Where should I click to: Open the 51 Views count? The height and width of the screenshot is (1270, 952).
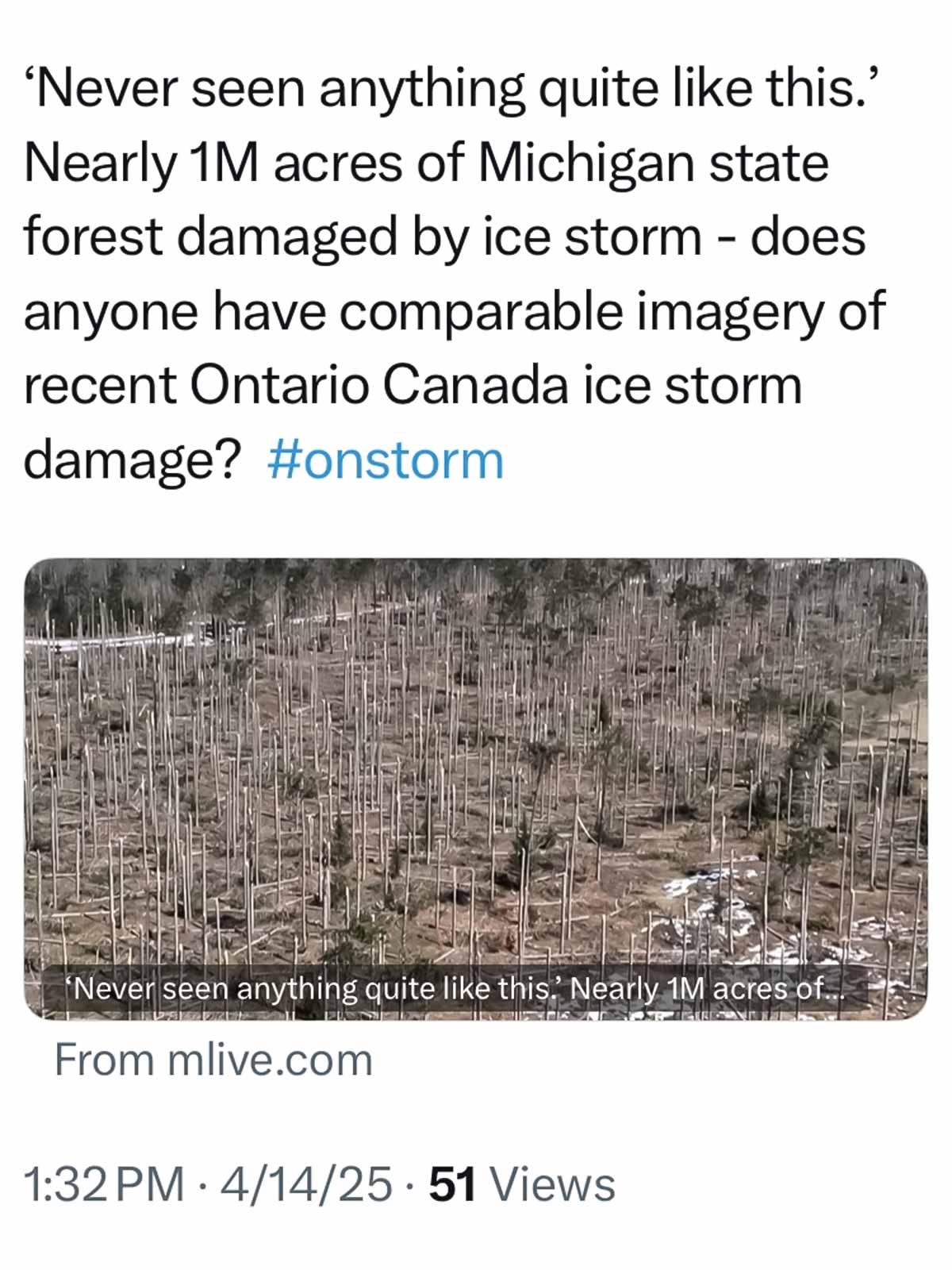click(x=521, y=1184)
